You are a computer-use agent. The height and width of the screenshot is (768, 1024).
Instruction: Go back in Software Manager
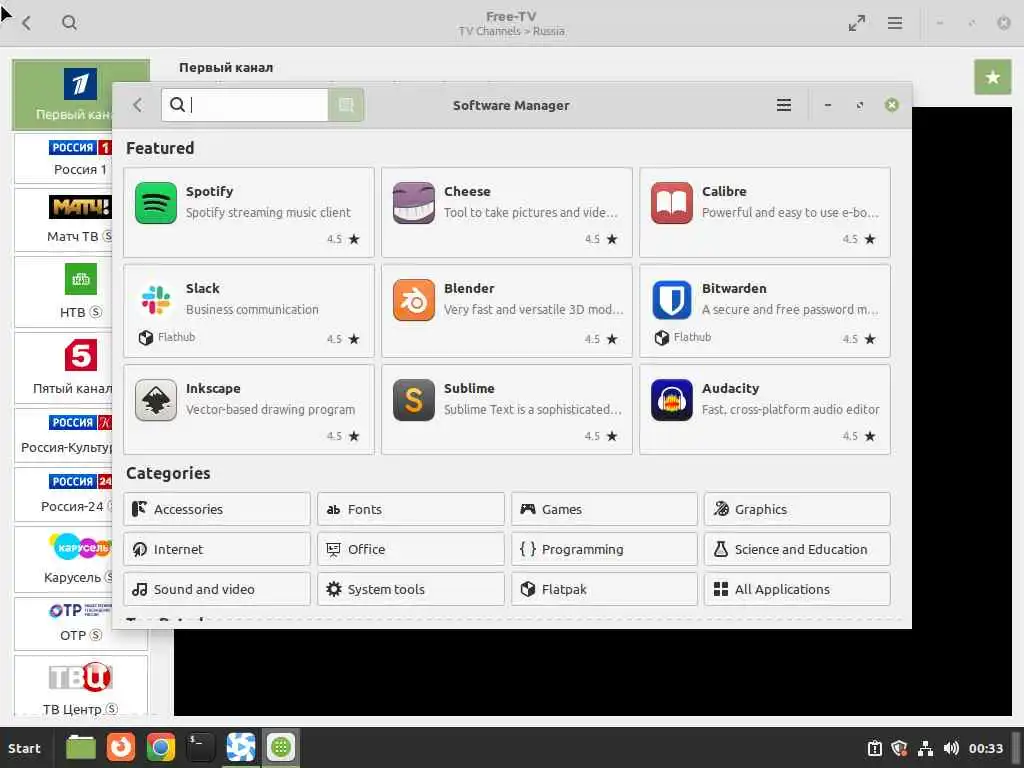click(138, 105)
